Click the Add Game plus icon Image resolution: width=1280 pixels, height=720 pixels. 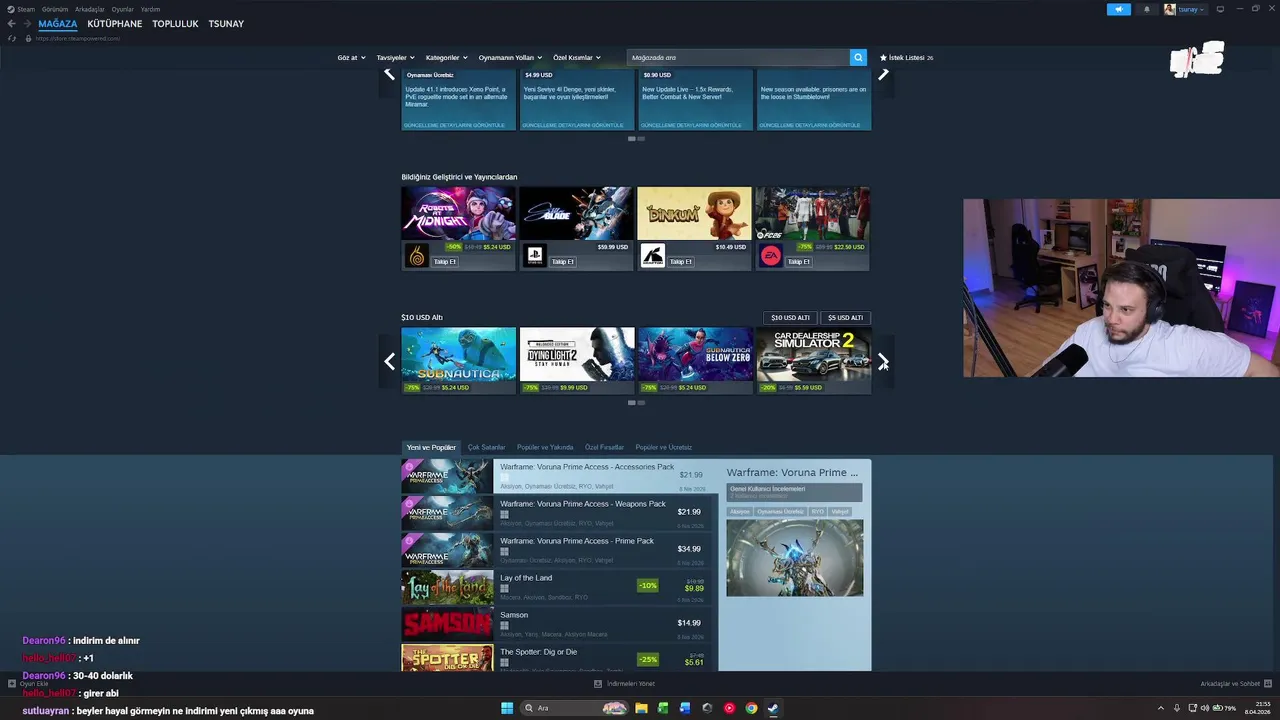(x=12, y=684)
